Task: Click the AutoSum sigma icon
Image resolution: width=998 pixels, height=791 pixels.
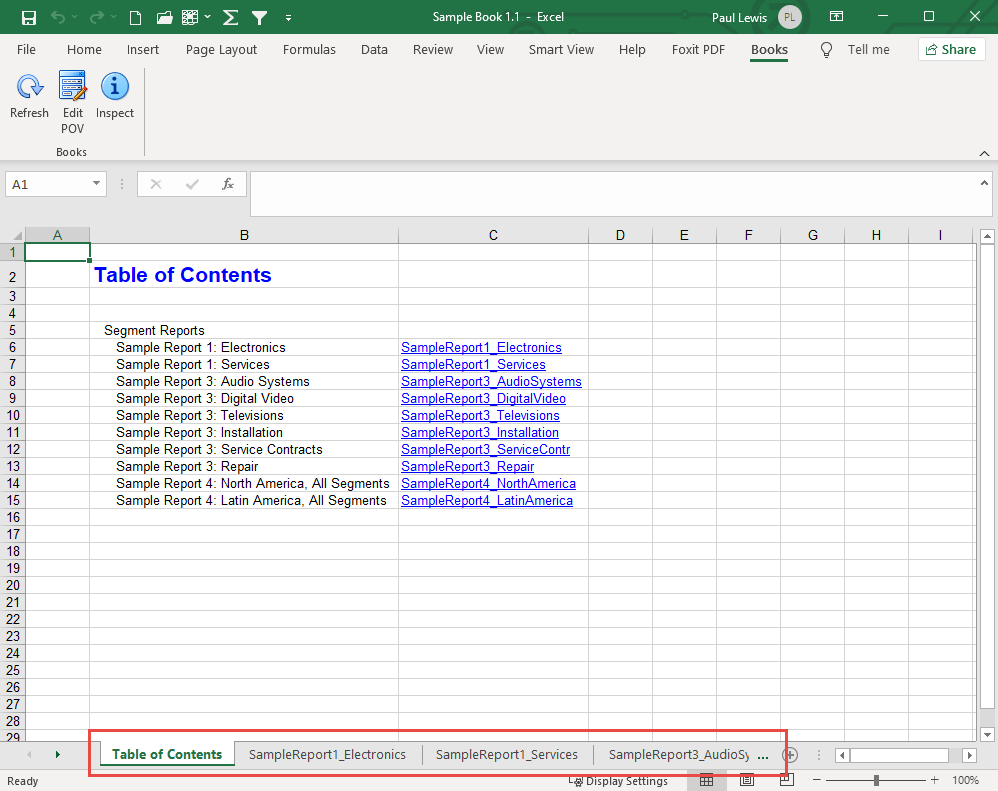Action: pos(230,17)
